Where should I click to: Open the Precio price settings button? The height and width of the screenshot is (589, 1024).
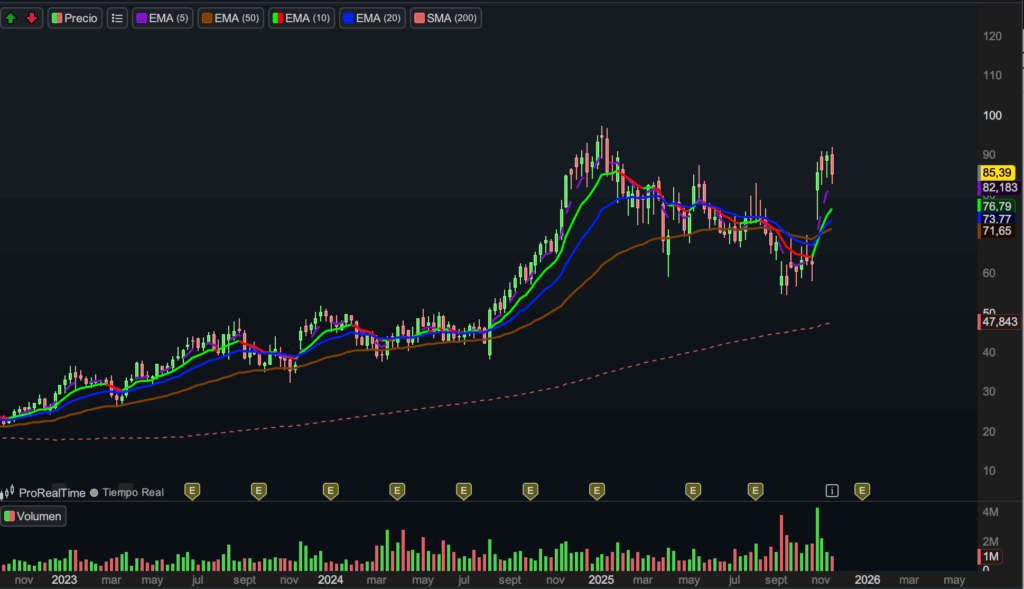coord(75,18)
